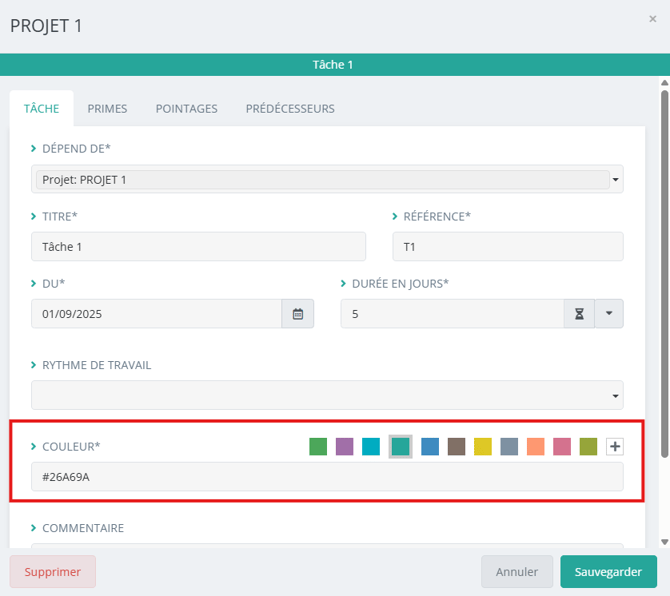The width and height of the screenshot is (670, 596).
Task: Go to the Prédécesseurs tab
Action: click(290, 108)
